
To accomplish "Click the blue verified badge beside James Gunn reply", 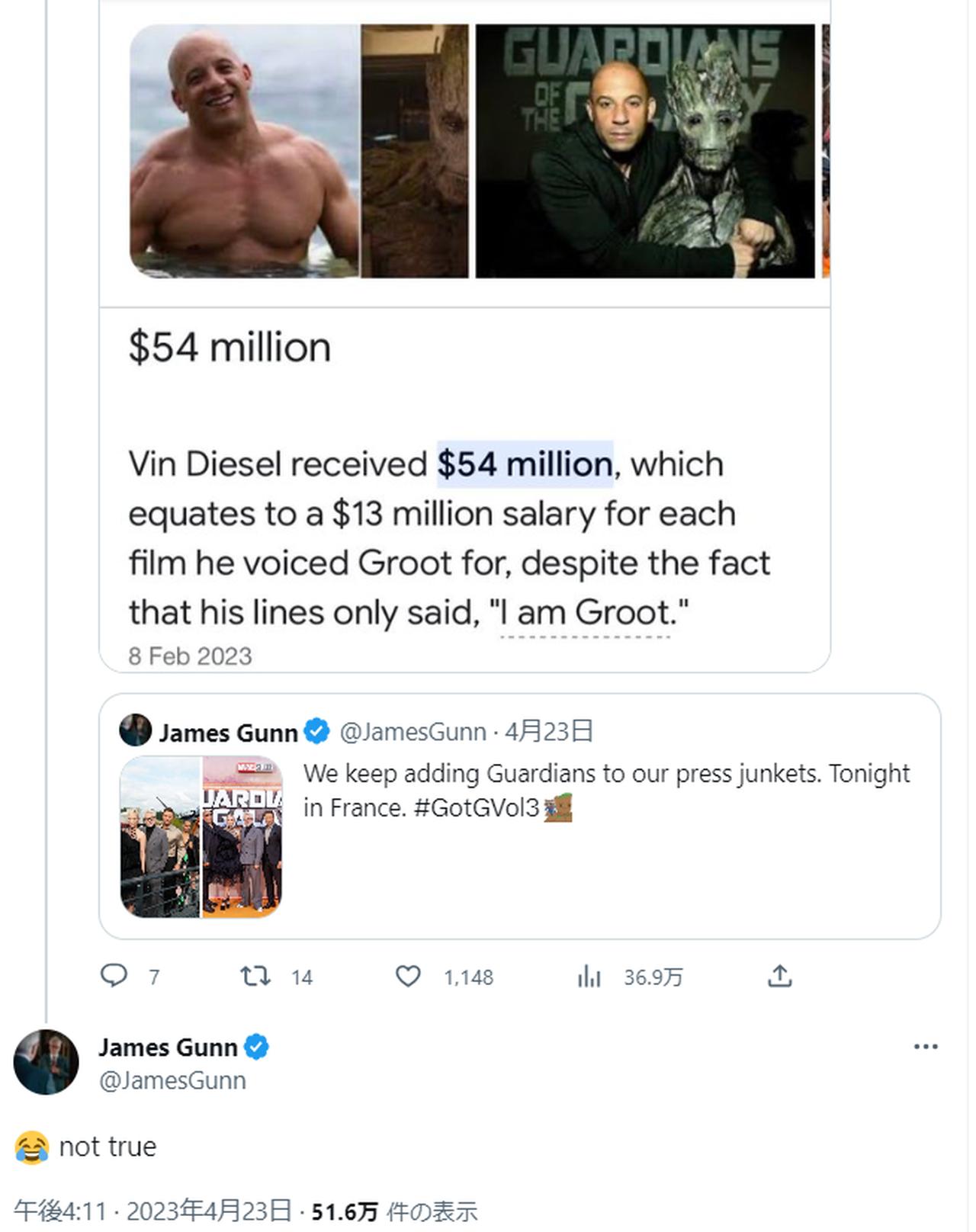I will click(x=257, y=1048).
